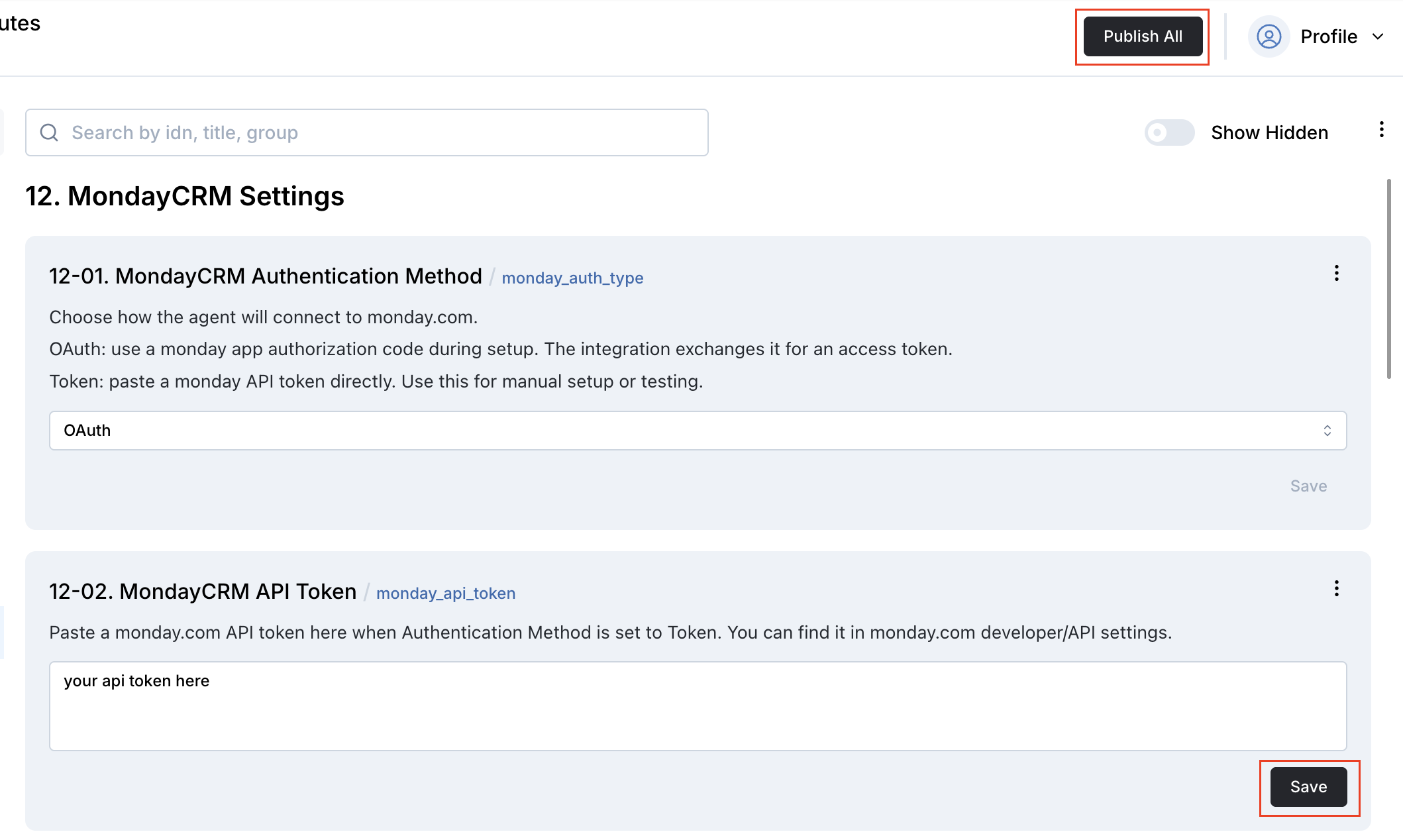1403x840 pixels.
Task: Click the 12-02. MondayCRM API Token title
Action: 203,591
